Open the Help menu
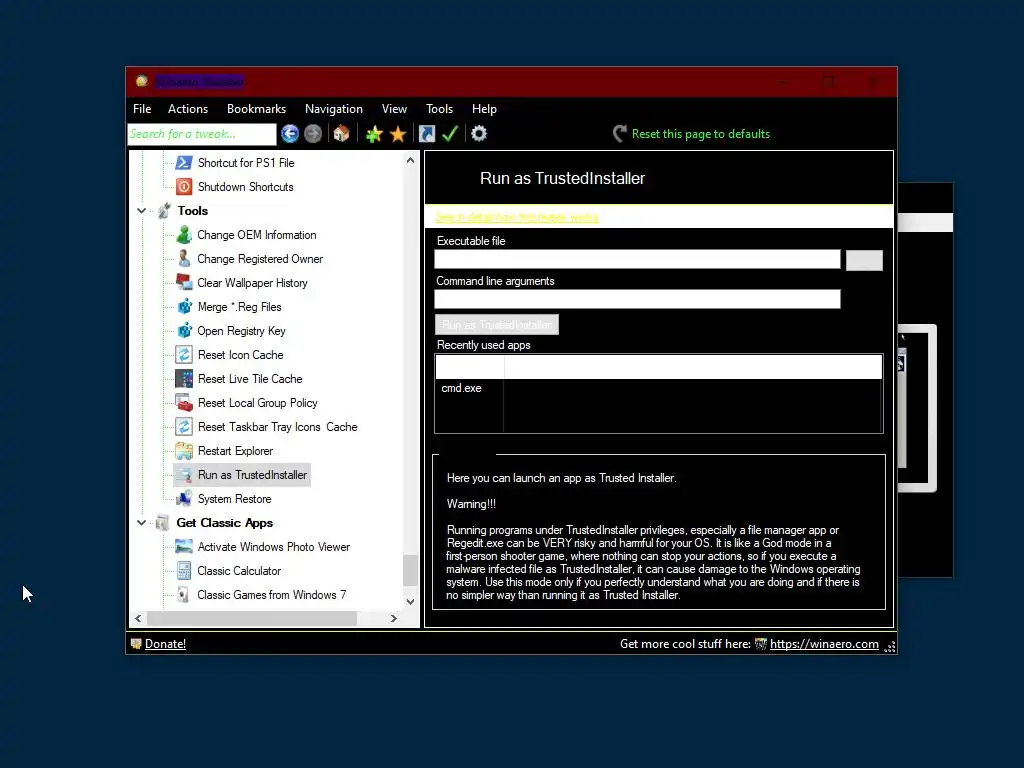Screen dimensions: 1024x768 485,109
